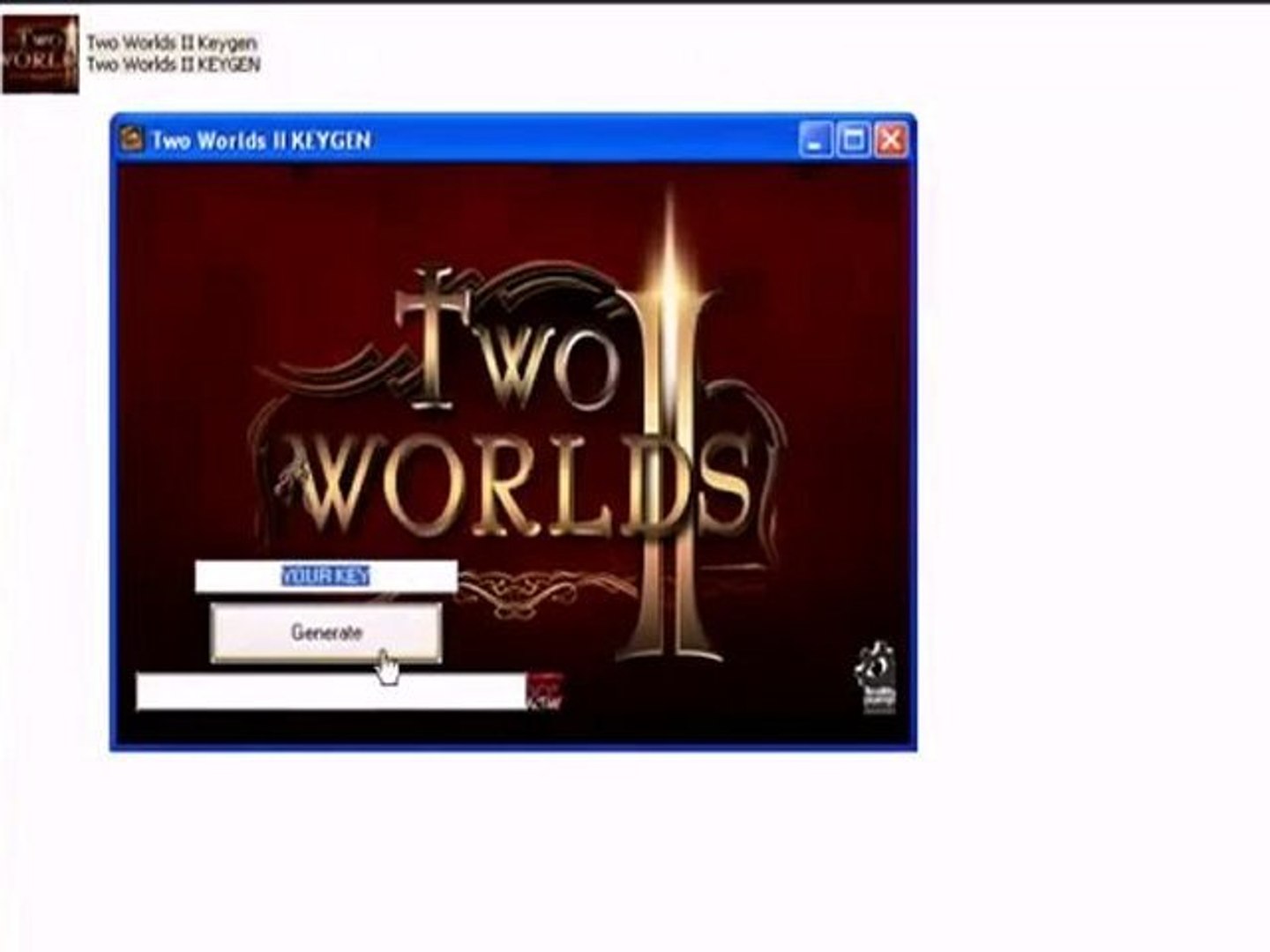Click the 'Two Worlds II Keygen' title text
The height and width of the screenshot is (952, 1270).
click(172, 42)
